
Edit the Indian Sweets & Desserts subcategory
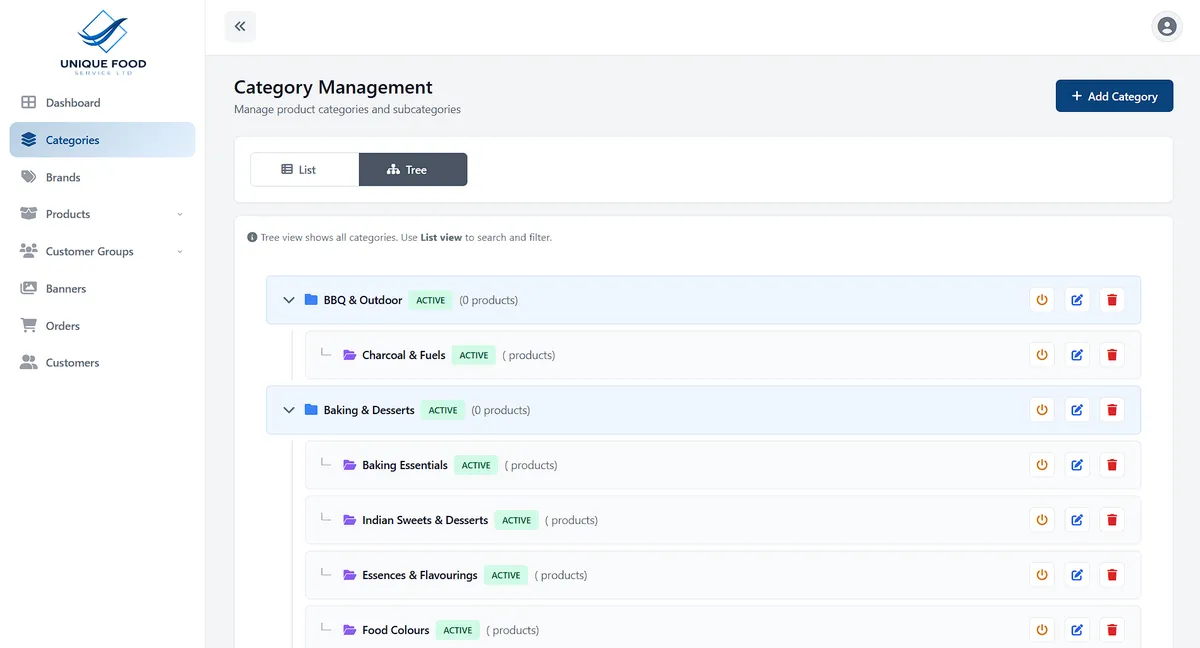coord(1077,520)
